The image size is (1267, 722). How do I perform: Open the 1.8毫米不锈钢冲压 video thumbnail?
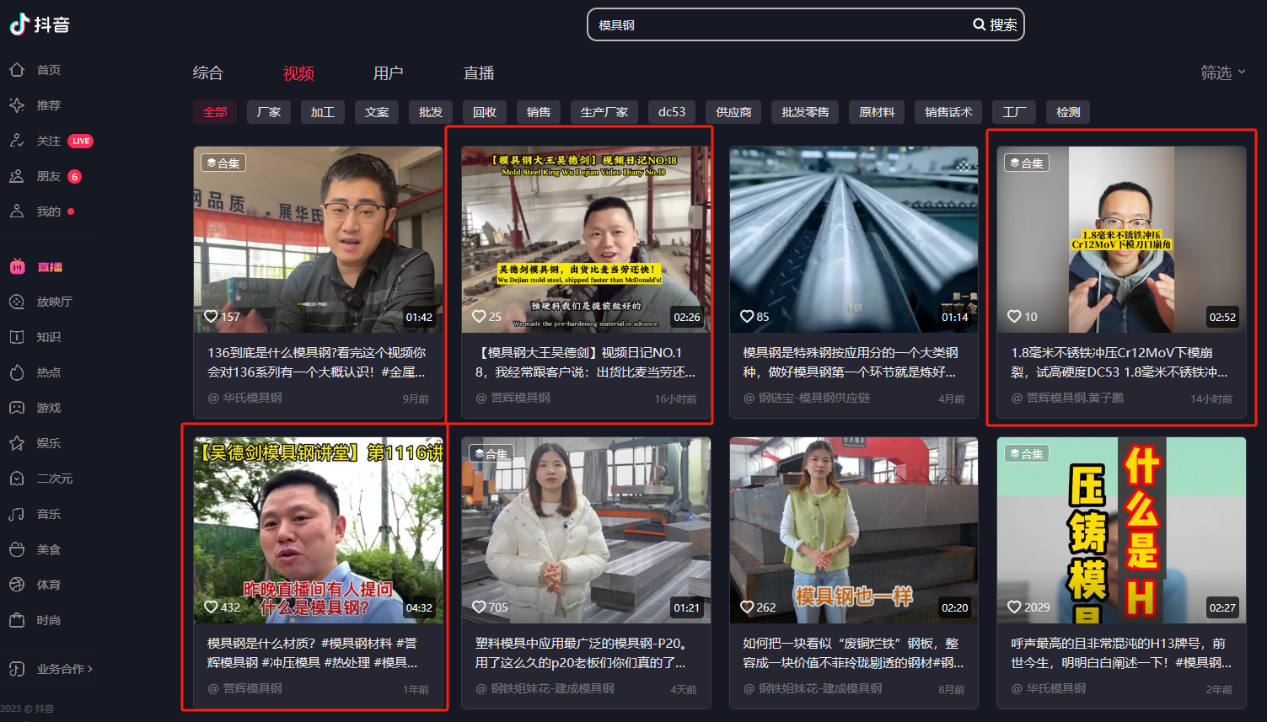pyautogui.click(x=1122, y=239)
